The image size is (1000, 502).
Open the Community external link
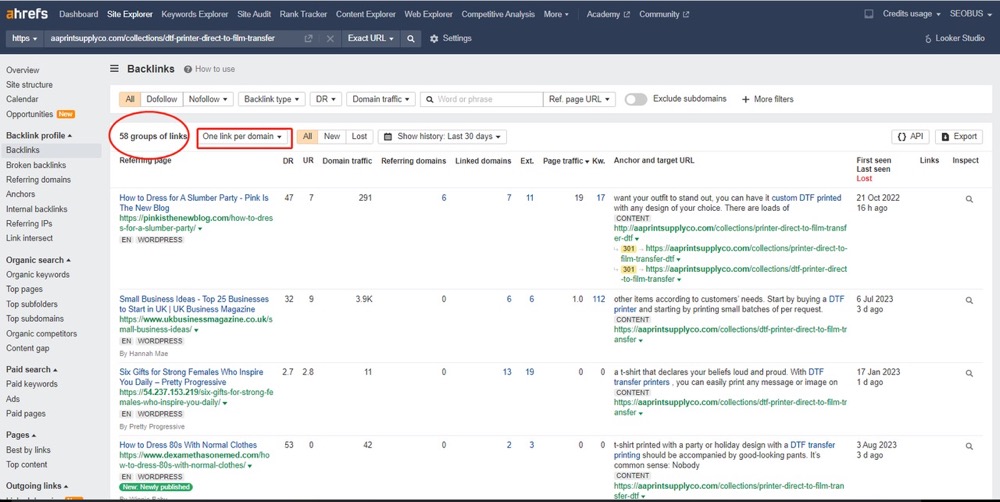point(664,14)
